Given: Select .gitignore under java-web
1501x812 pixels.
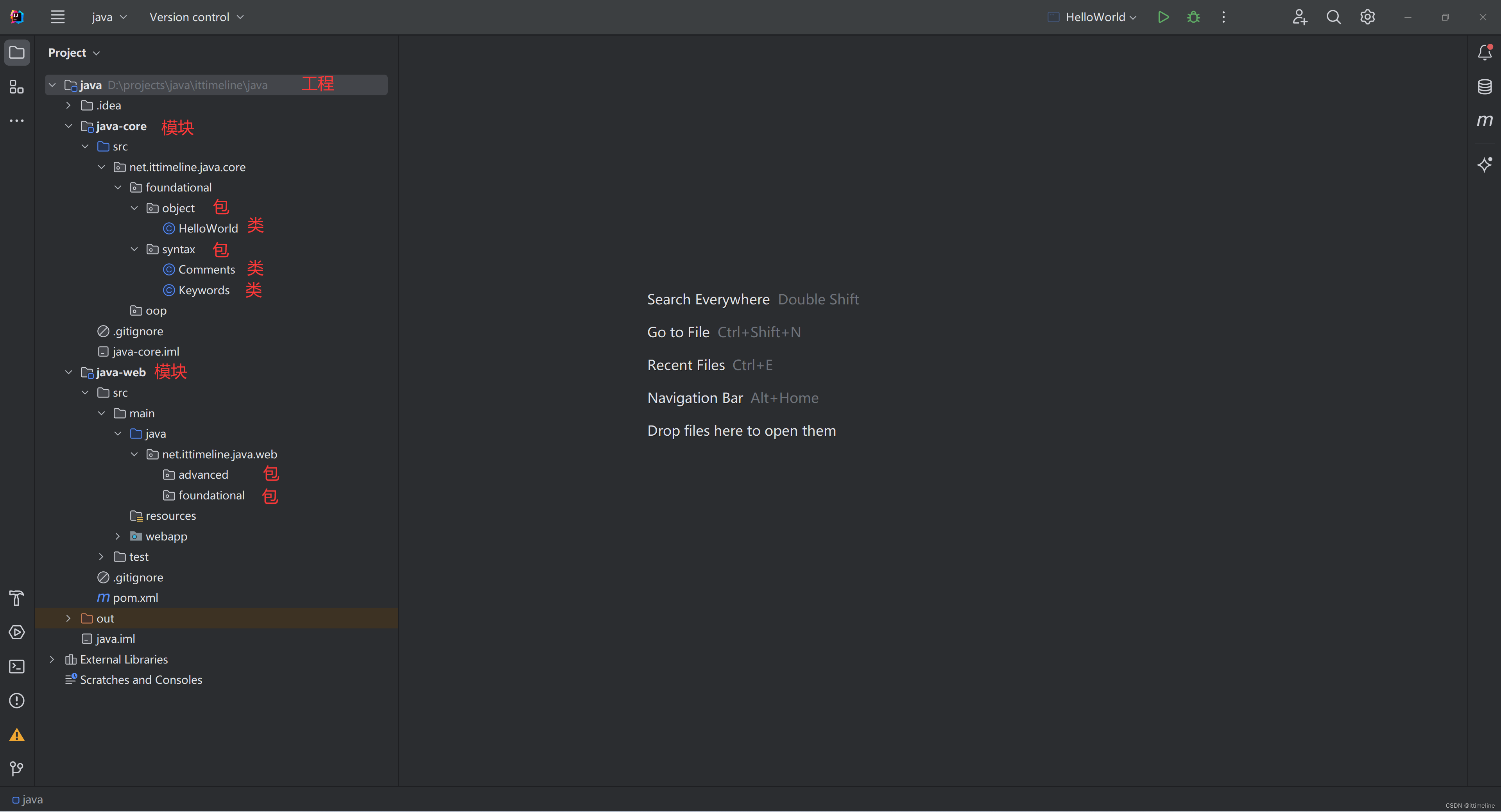Looking at the screenshot, I should (131, 577).
